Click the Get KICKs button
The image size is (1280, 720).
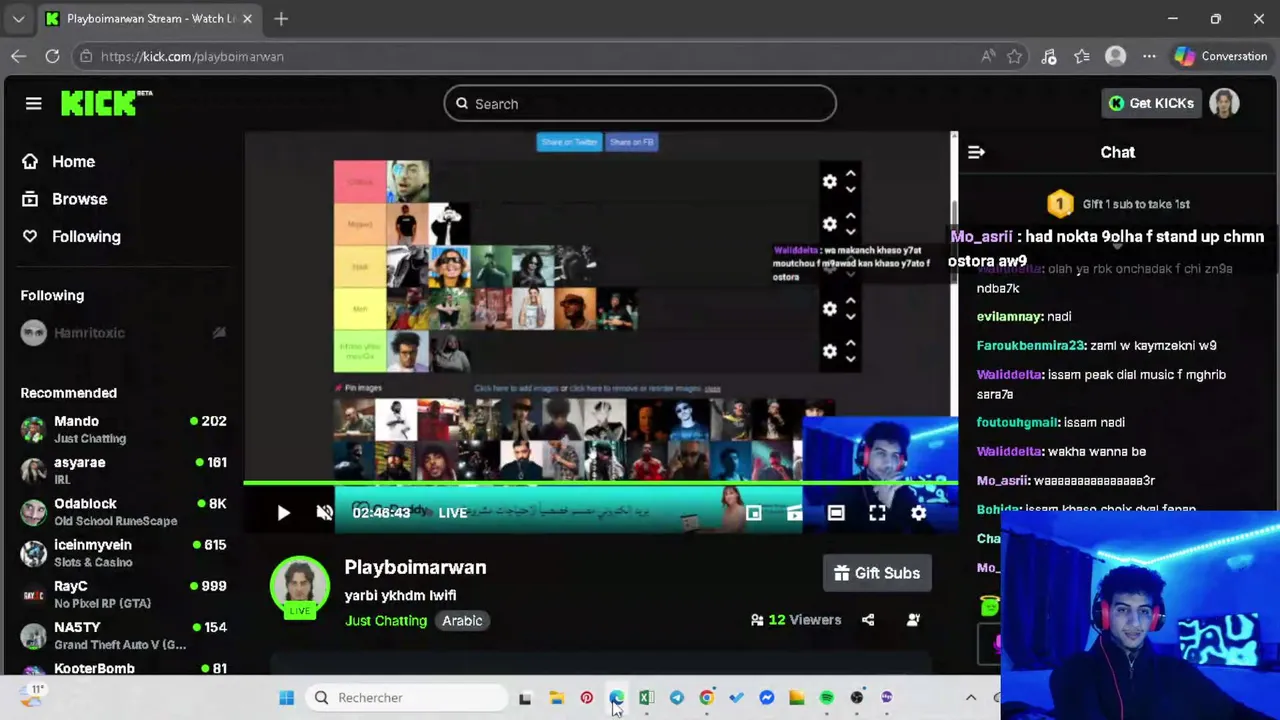coord(1151,103)
